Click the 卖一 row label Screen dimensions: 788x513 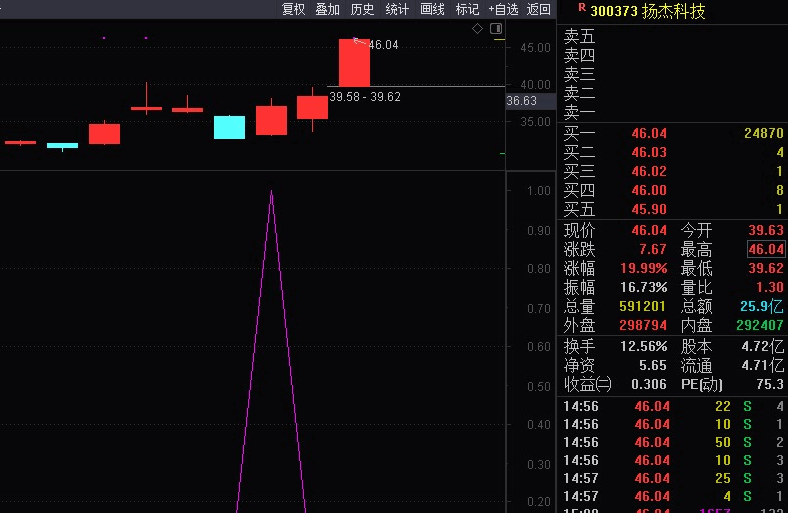(579, 113)
